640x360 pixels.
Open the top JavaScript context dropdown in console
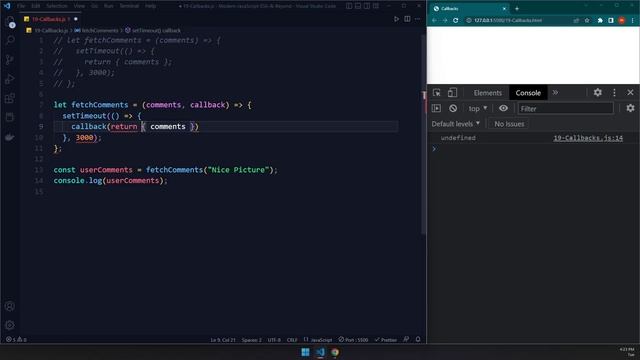(478, 109)
